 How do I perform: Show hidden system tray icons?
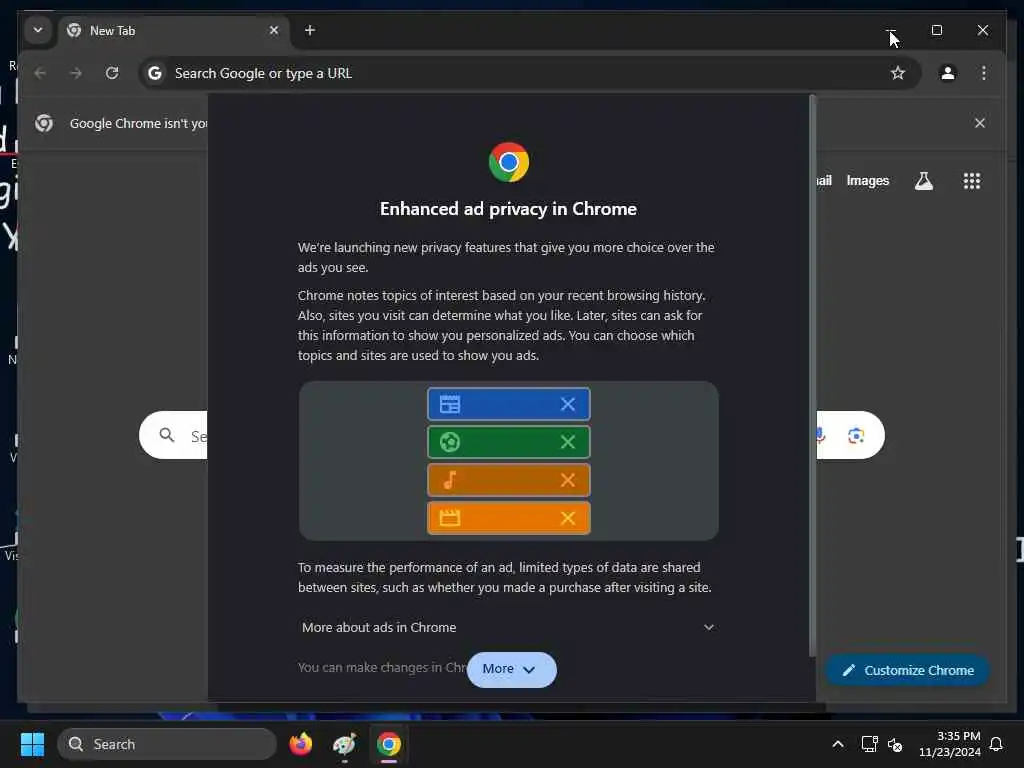click(x=838, y=744)
